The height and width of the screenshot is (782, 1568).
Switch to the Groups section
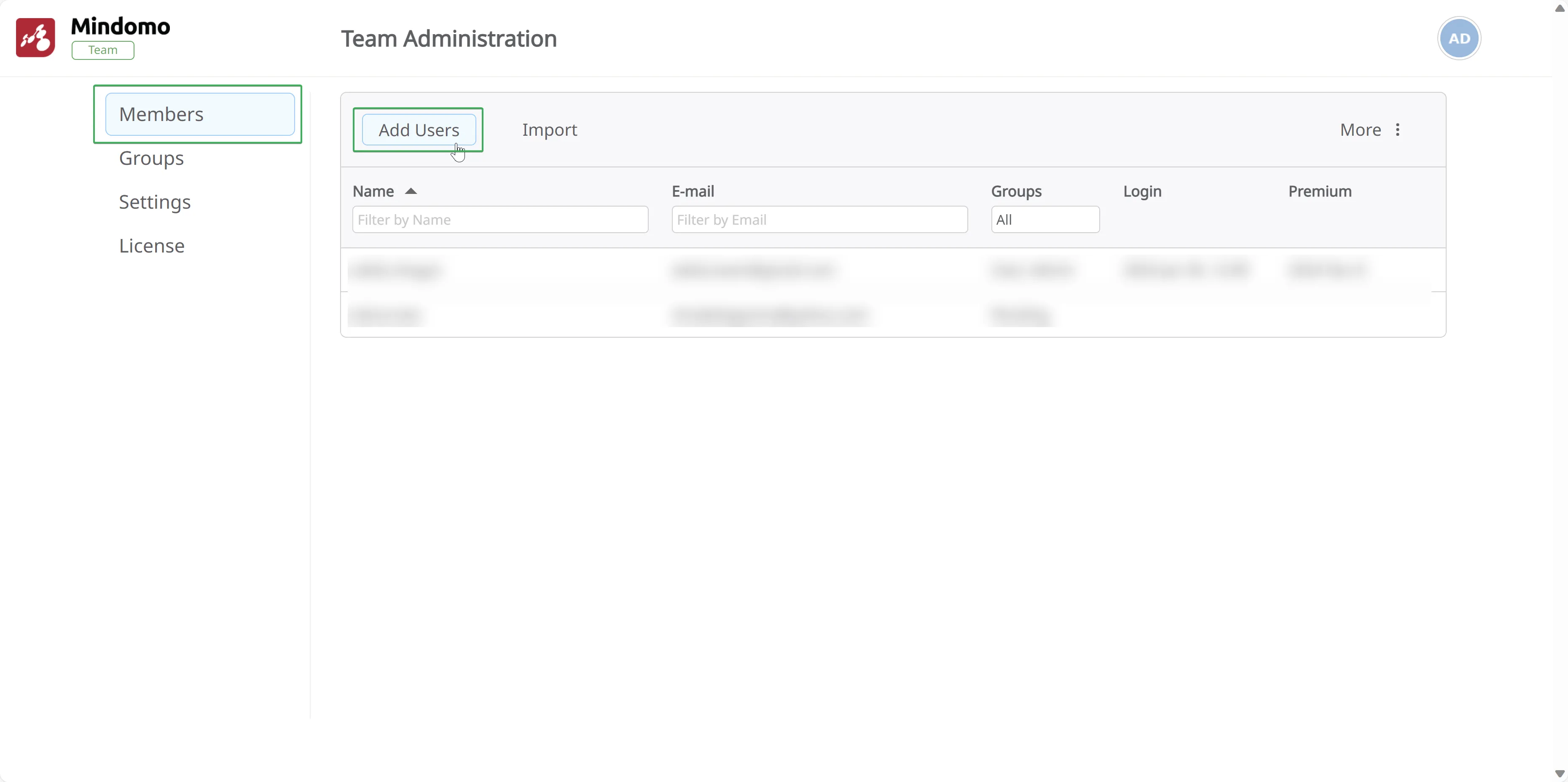pyautogui.click(x=151, y=158)
